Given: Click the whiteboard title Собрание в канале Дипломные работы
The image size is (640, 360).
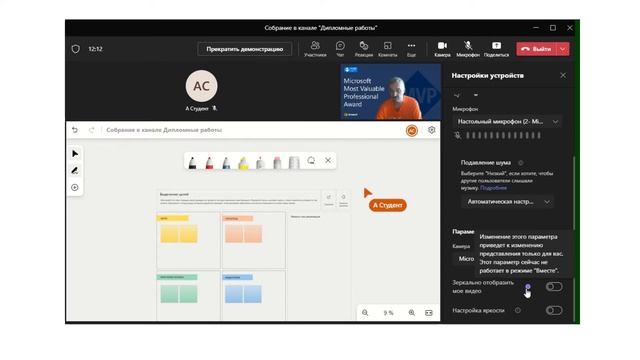Looking at the screenshot, I should (164, 130).
